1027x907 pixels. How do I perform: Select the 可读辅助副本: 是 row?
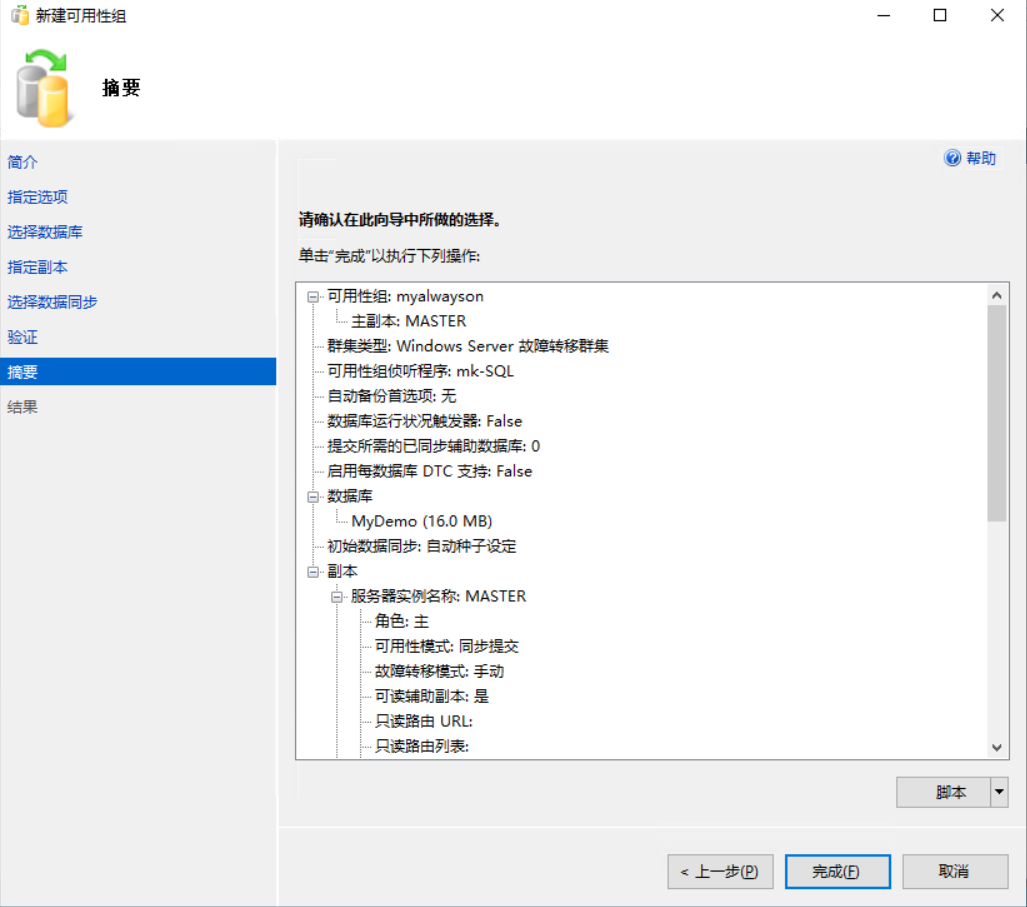432,696
